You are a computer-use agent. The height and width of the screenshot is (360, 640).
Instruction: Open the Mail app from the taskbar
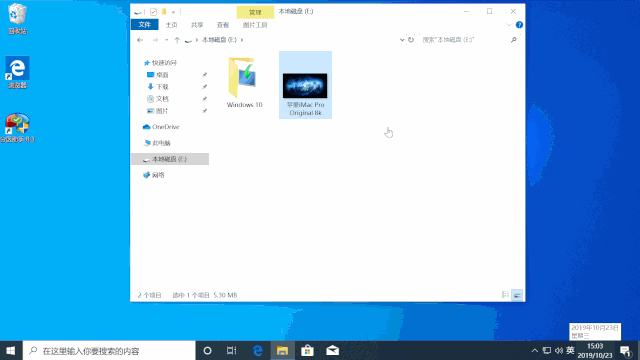point(333,351)
